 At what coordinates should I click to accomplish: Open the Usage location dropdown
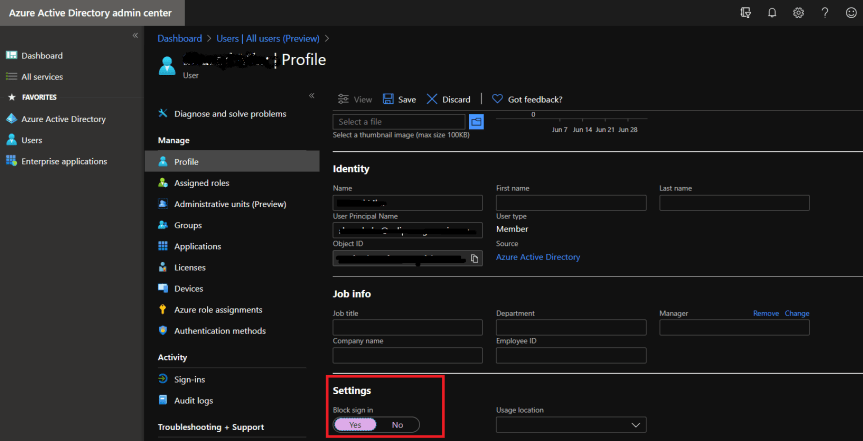point(571,425)
